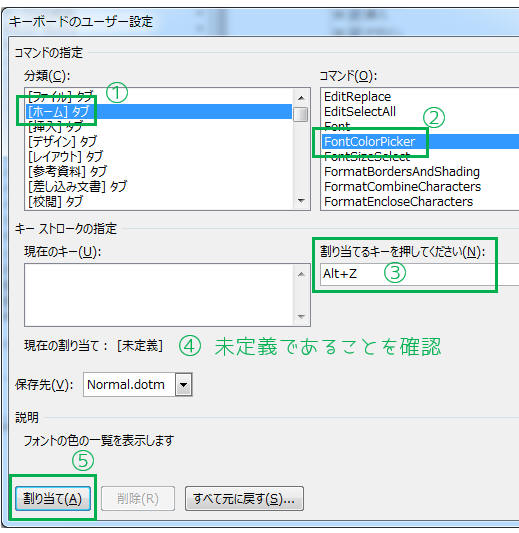519x533 pixels.
Task: Select the FontColorPicker command
Action: pyautogui.click(x=420, y=141)
